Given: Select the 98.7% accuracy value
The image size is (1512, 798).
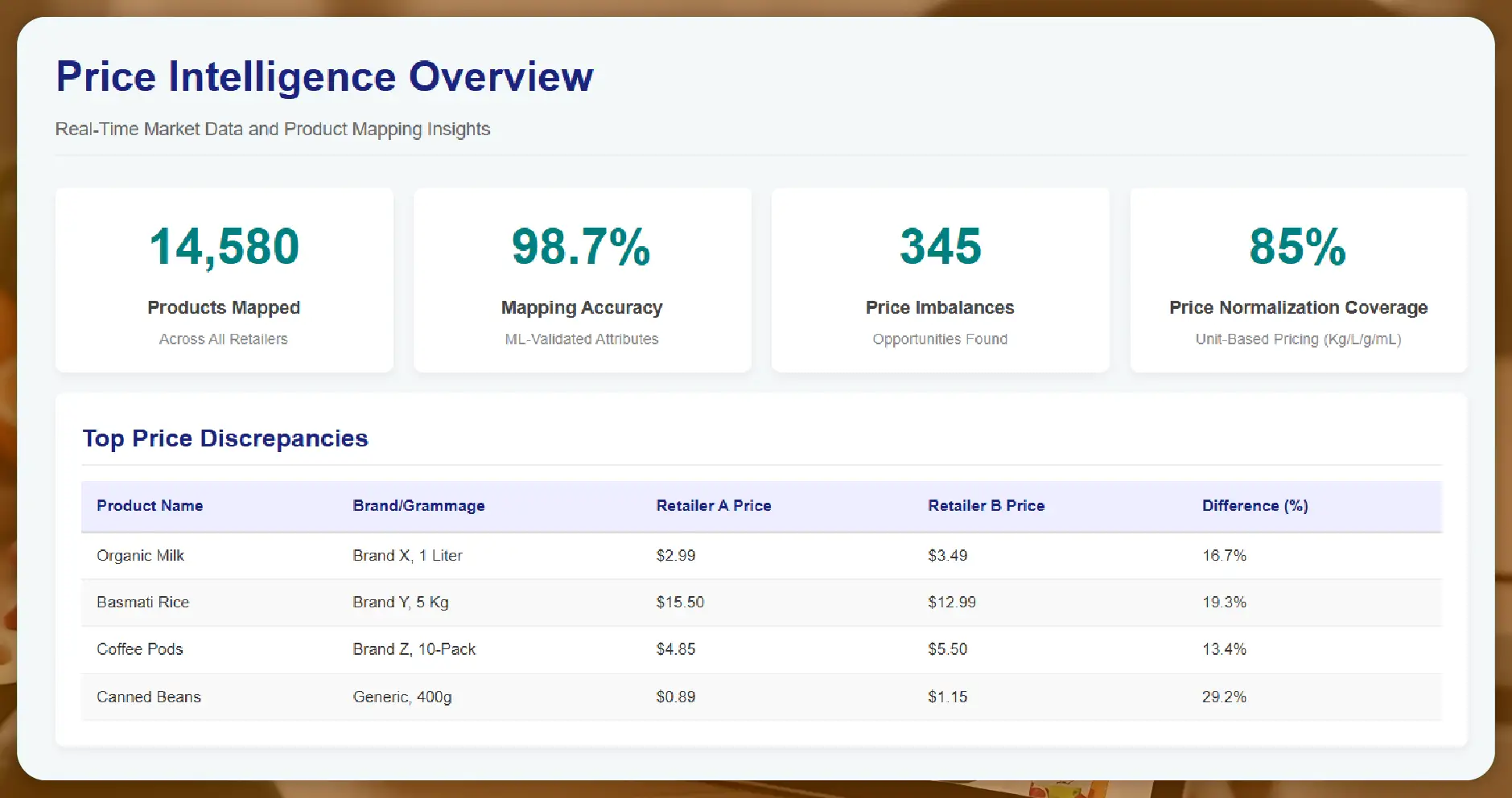Looking at the screenshot, I should click(x=581, y=246).
